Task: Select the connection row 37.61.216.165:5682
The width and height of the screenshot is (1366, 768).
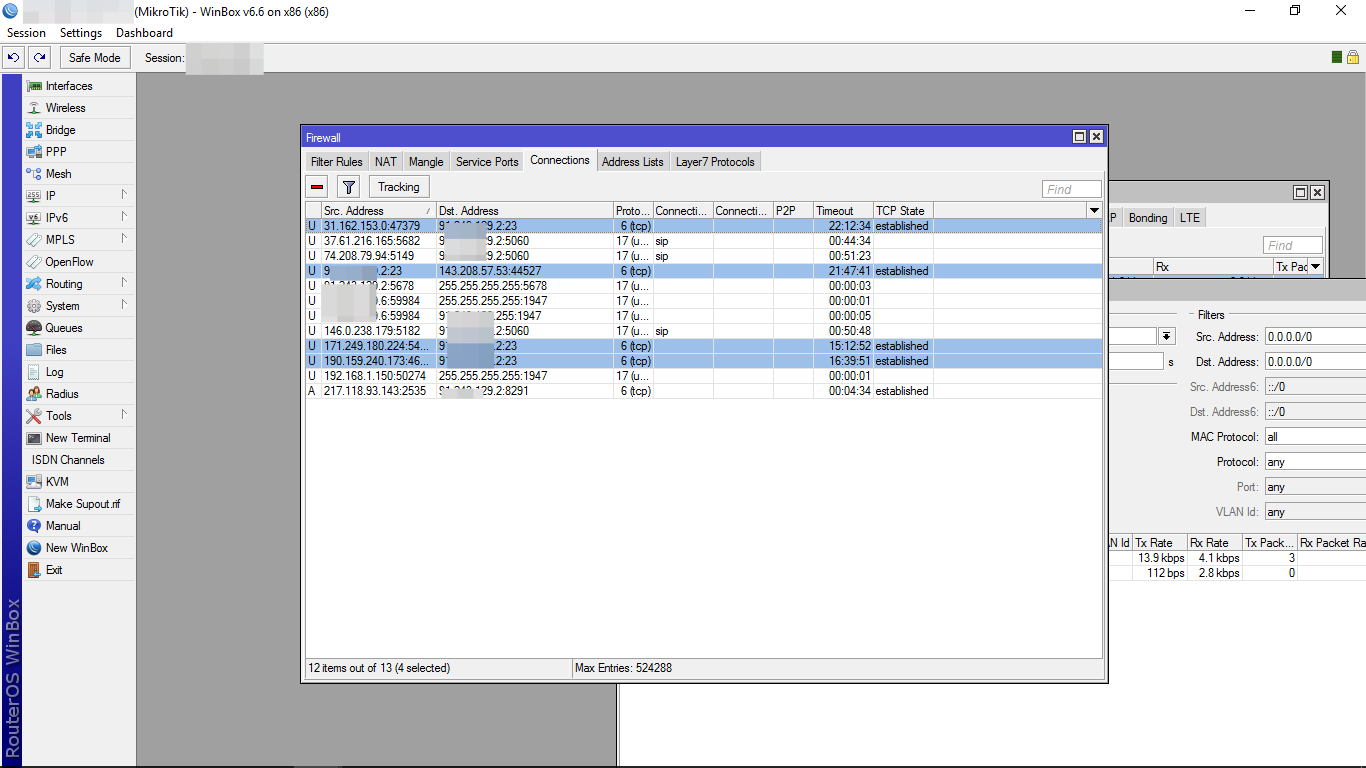Action: coord(704,241)
